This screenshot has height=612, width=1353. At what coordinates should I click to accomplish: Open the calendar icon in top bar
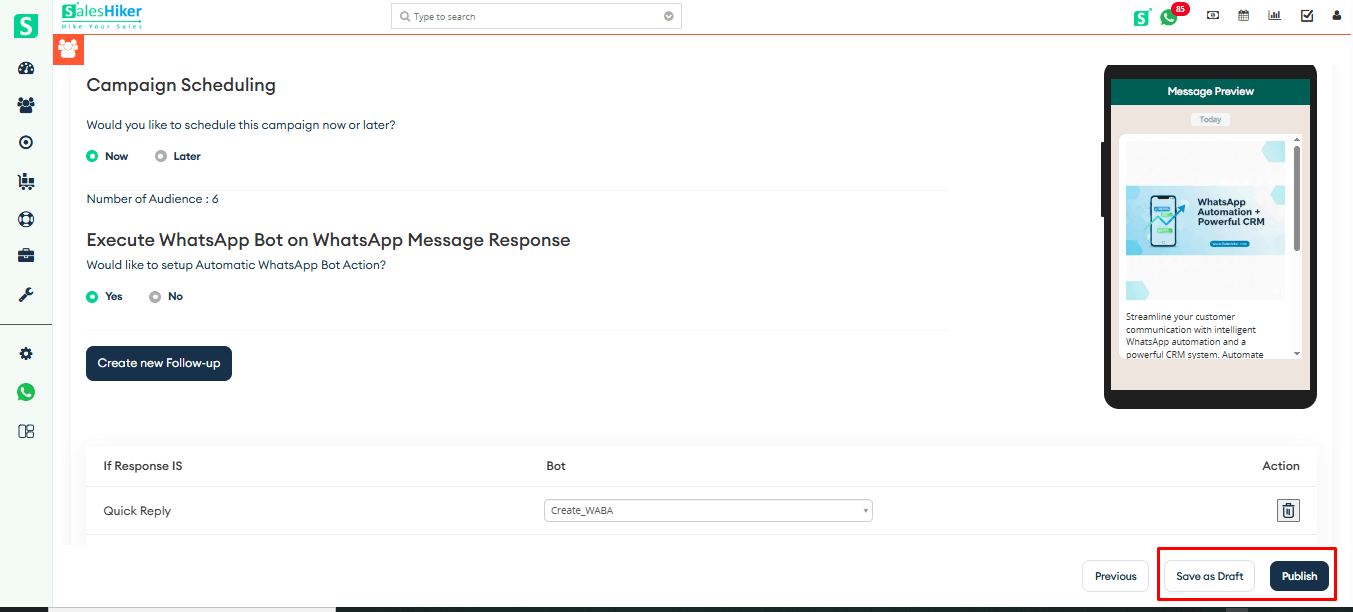[1243, 16]
